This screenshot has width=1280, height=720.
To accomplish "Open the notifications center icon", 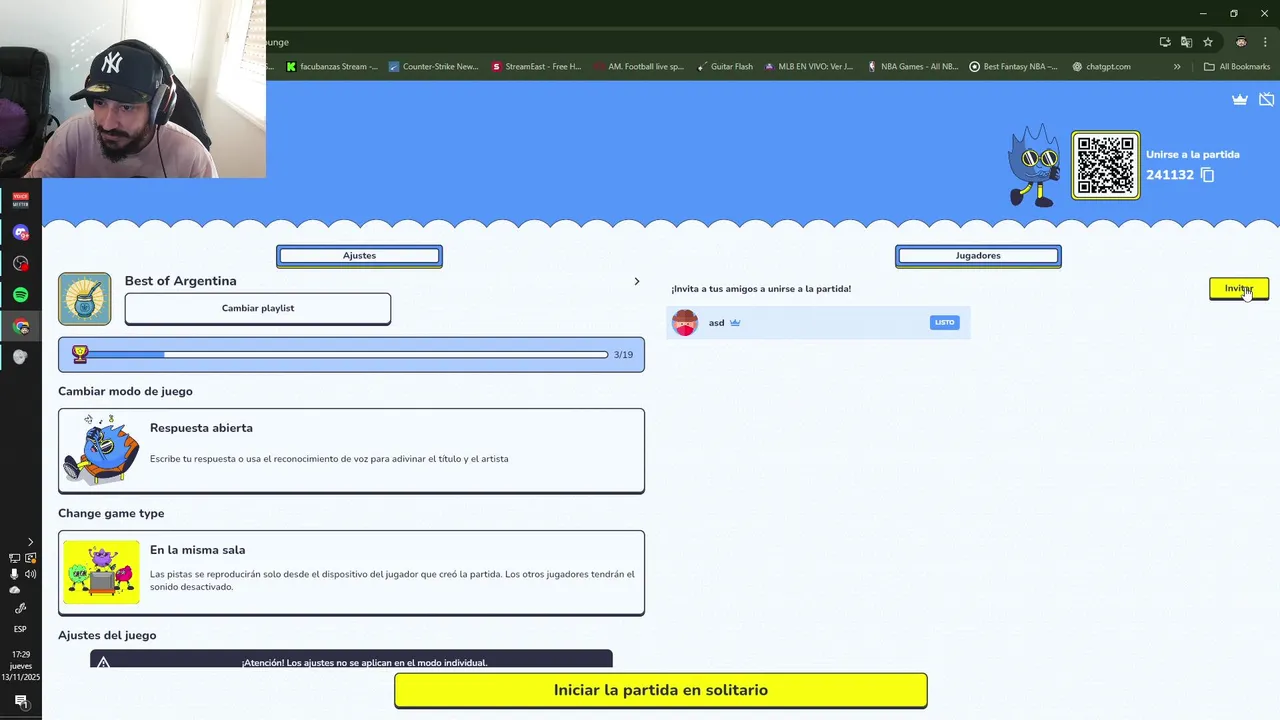I will coord(20,702).
